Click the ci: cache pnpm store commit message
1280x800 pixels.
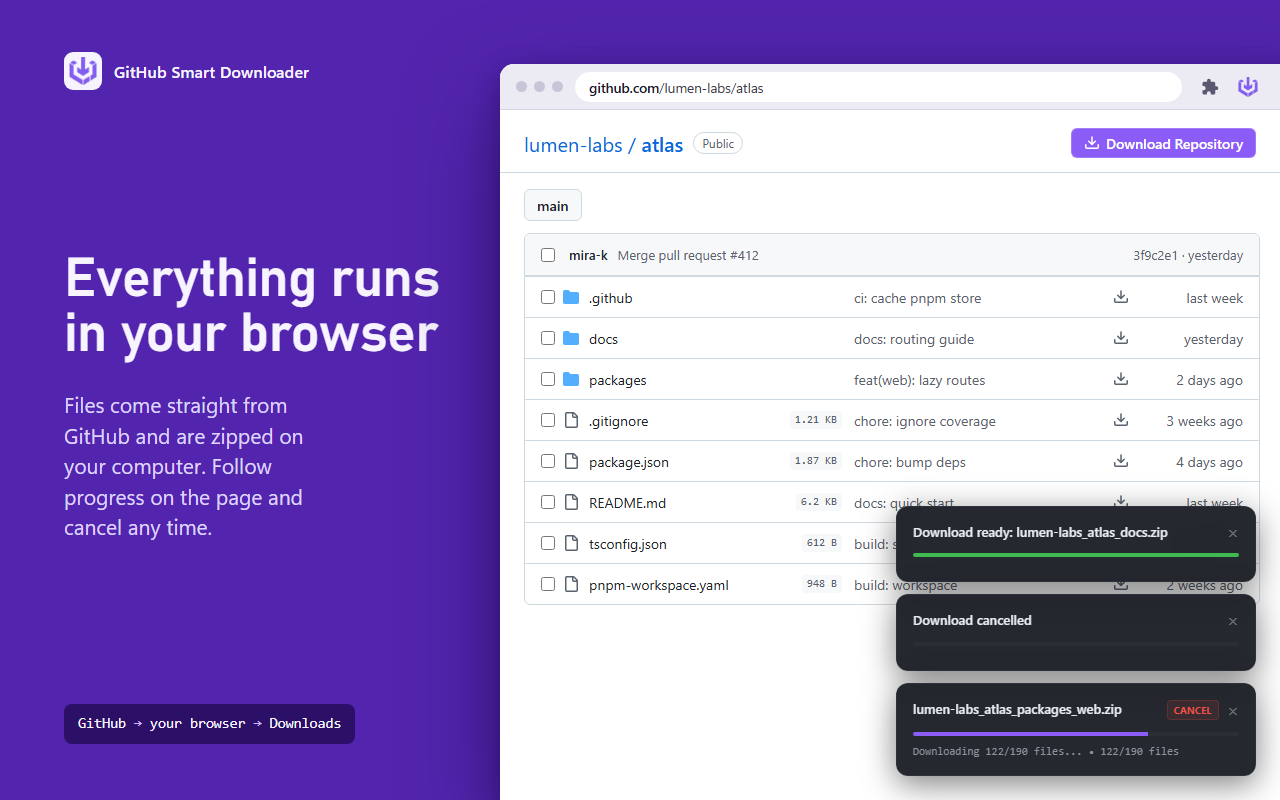(917, 298)
